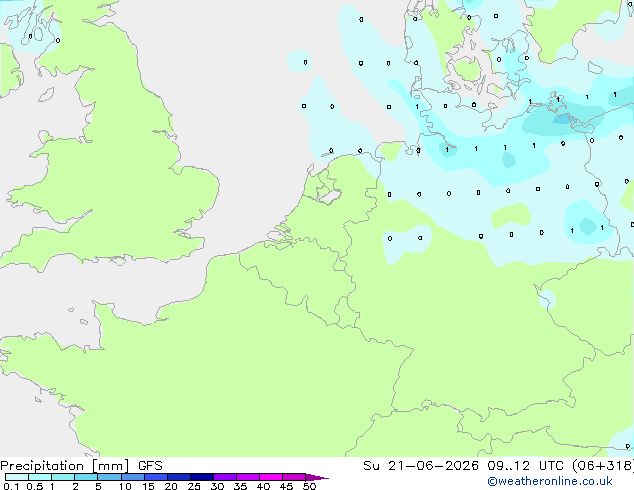Click the 30–35 mm purple swatch
This screenshot has width=634, height=490.
coord(225,477)
